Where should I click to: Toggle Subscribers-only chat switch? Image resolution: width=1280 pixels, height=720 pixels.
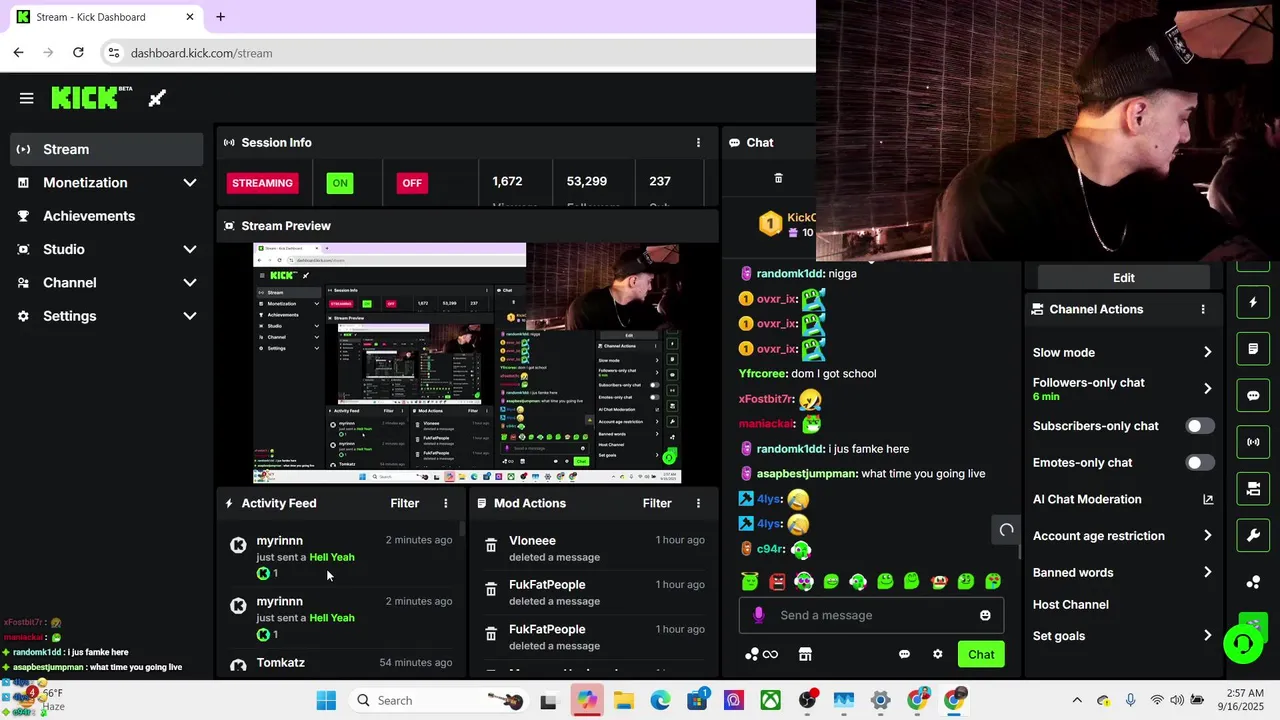(1199, 426)
